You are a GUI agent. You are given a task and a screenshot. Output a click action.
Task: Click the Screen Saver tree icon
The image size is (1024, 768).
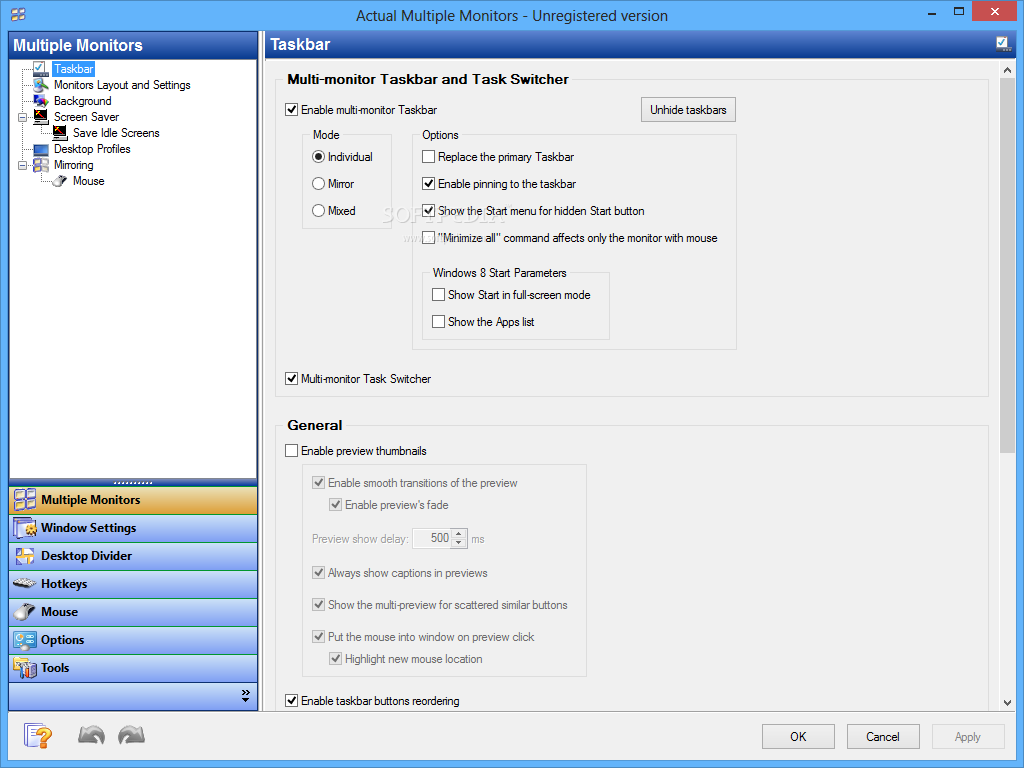coord(40,117)
